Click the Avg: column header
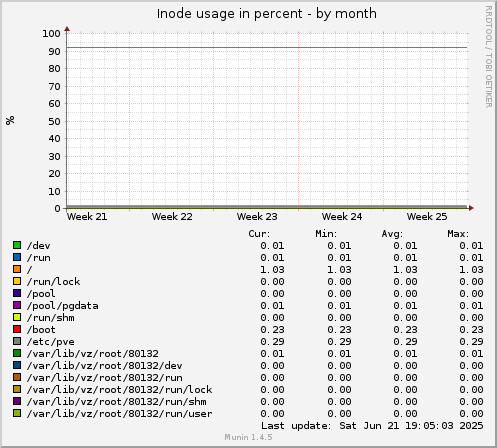The image size is (497, 448). [392, 234]
